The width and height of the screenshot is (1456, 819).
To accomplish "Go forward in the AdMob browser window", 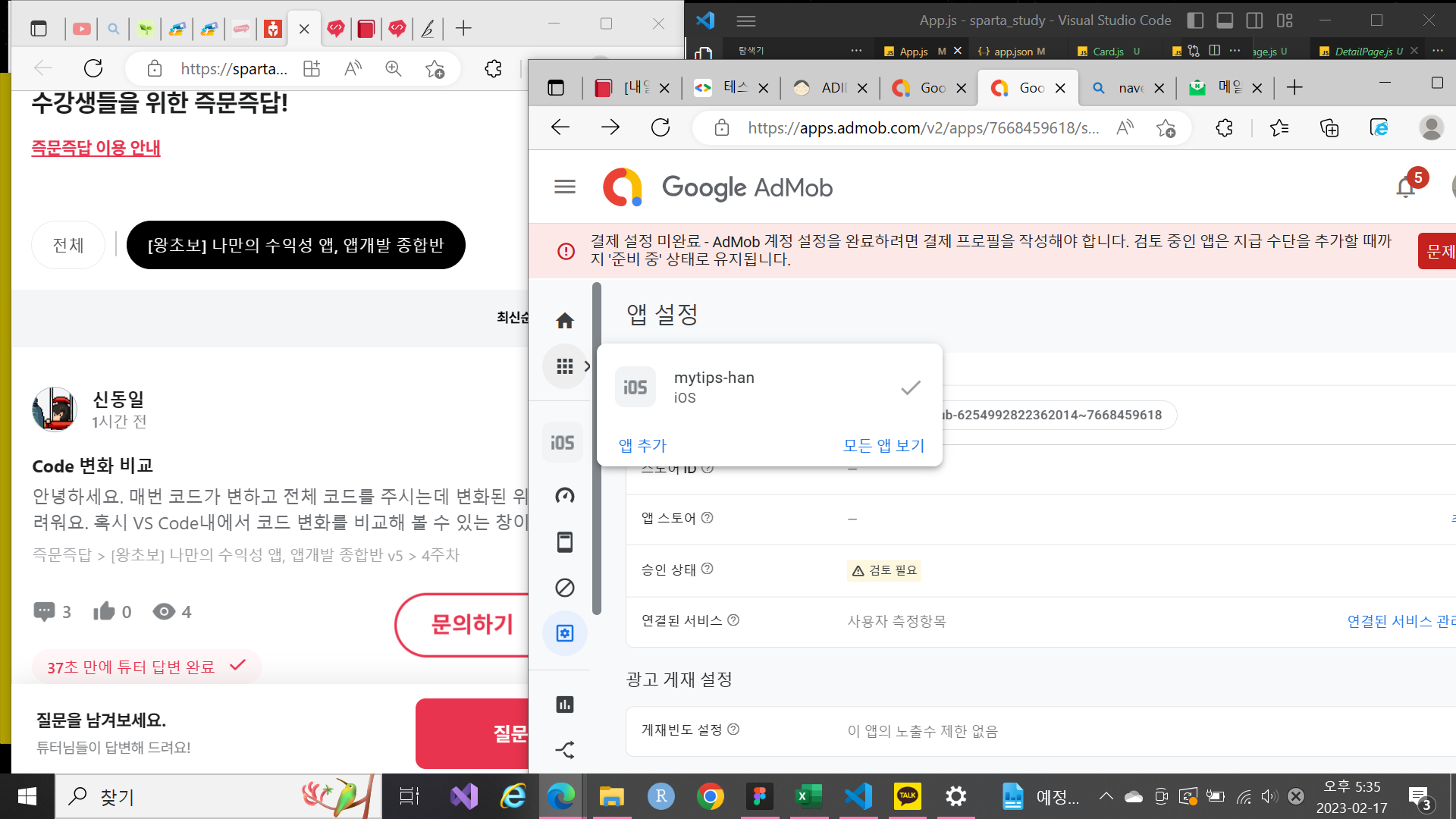I will 610,127.
